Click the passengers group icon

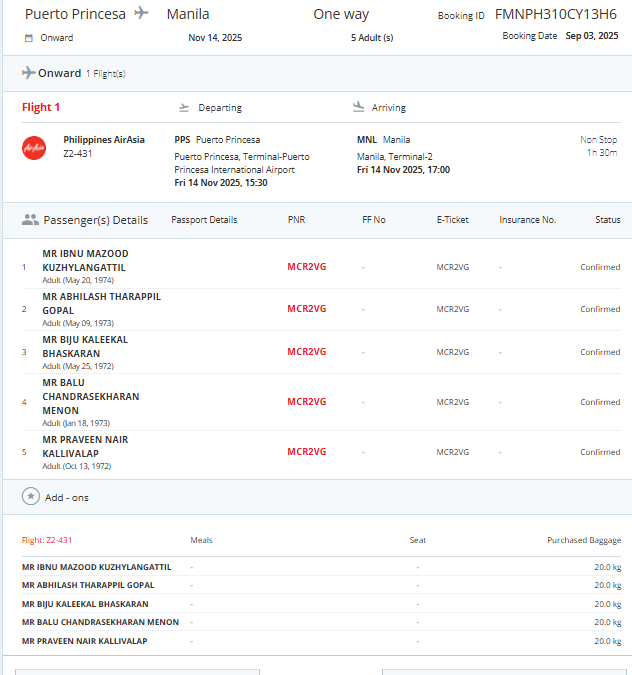click(x=30, y=220)
